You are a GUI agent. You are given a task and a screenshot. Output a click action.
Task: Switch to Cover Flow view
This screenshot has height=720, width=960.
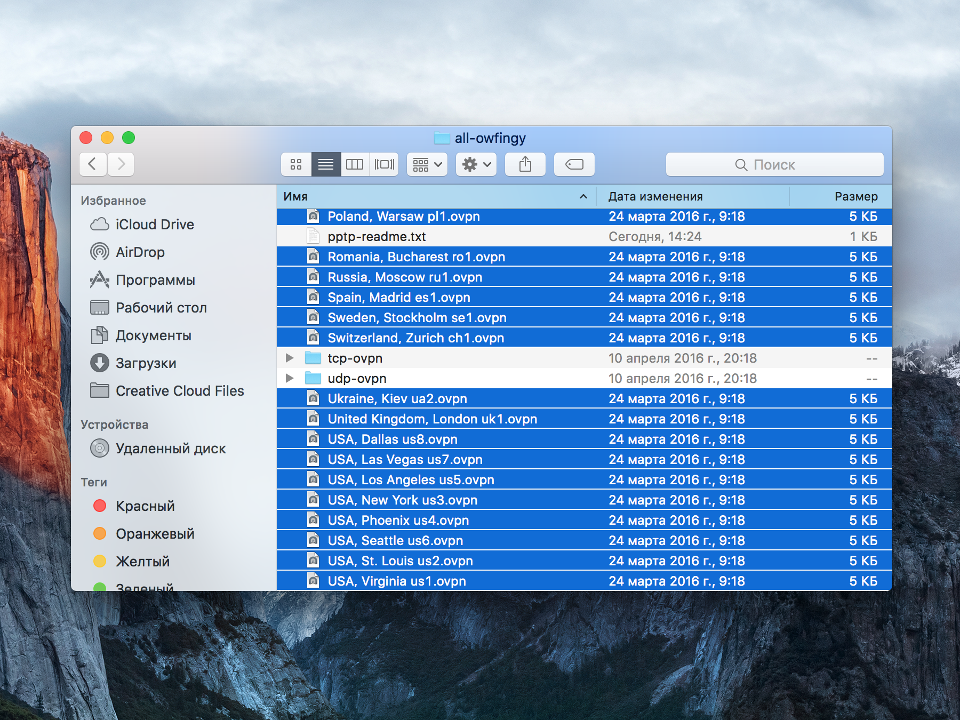point(384,164)
